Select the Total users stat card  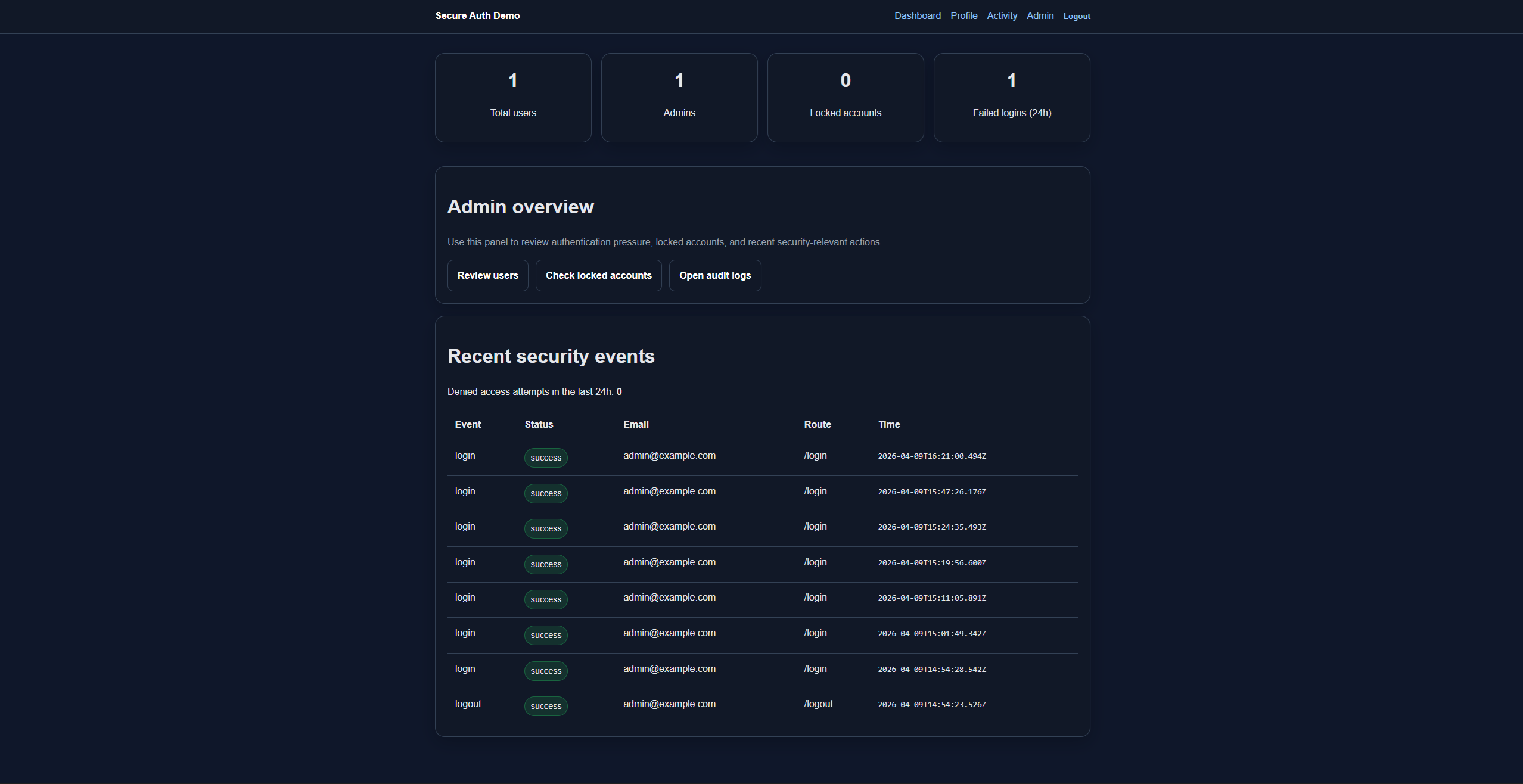click(x=512, y=97)
